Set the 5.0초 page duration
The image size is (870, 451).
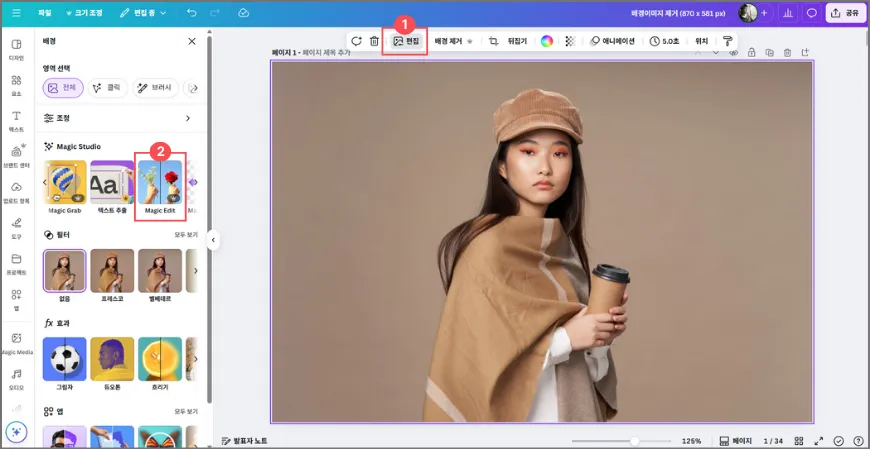point(664,41)
